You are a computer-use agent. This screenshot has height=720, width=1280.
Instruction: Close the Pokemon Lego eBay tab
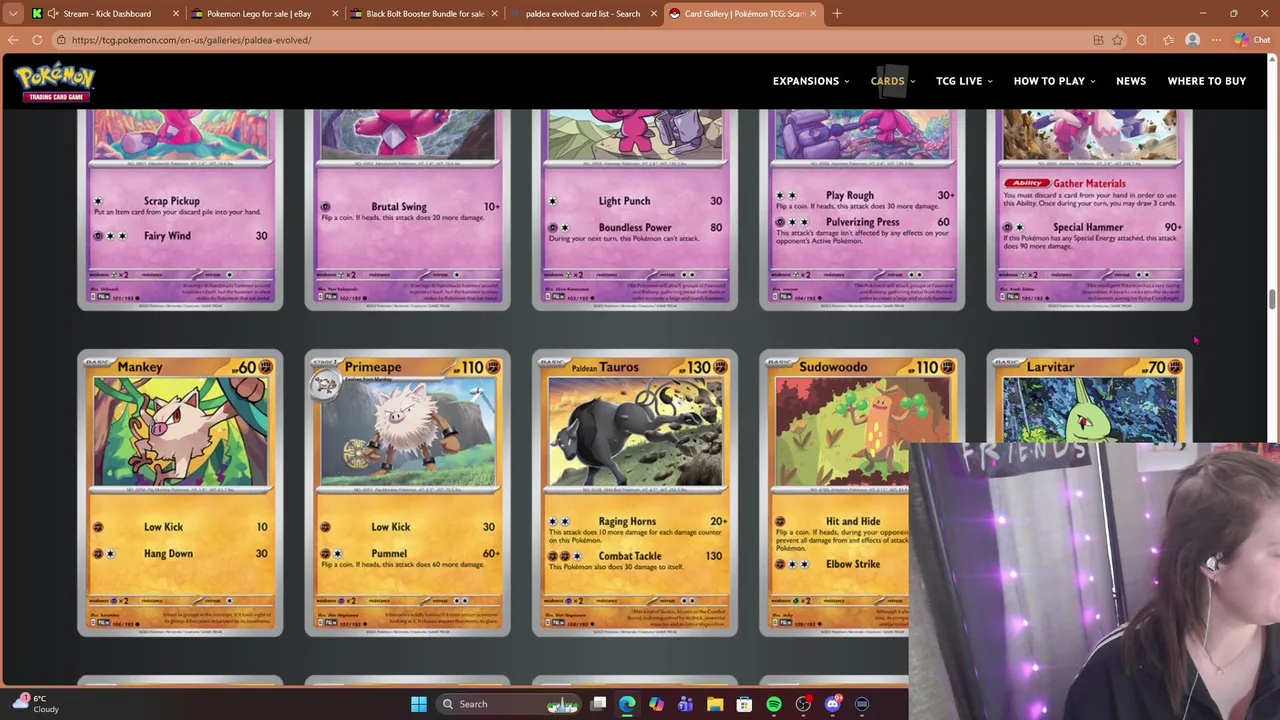pos(335,14)
